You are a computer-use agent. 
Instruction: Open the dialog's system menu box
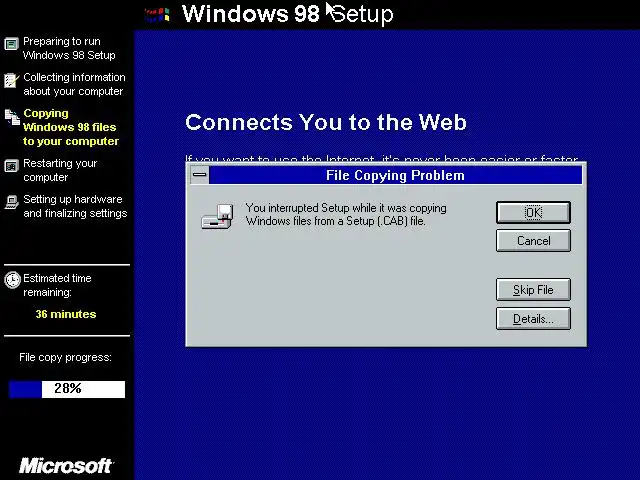[x=200, y=175]
